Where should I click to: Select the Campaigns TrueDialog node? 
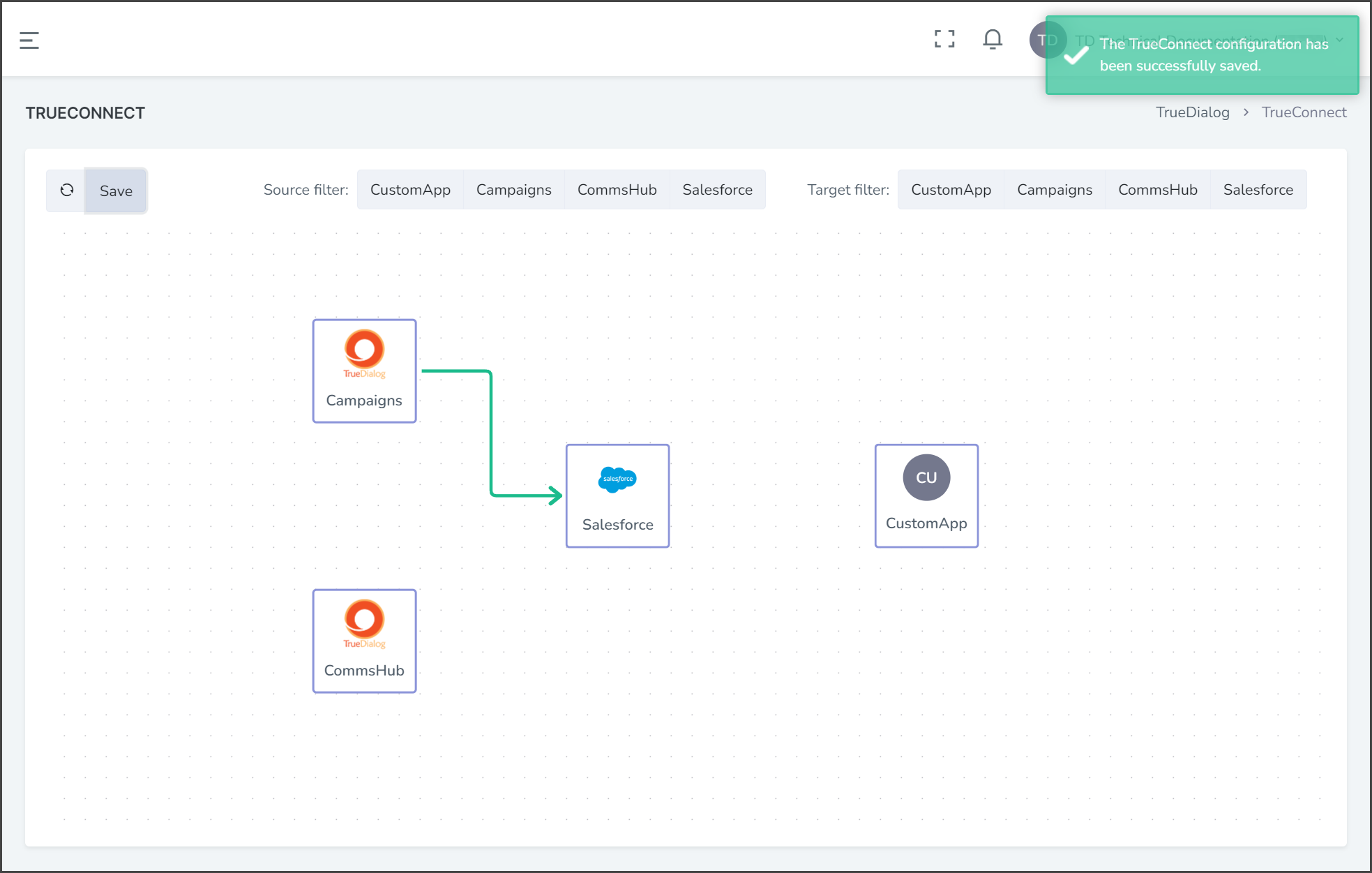pos(364,371)
